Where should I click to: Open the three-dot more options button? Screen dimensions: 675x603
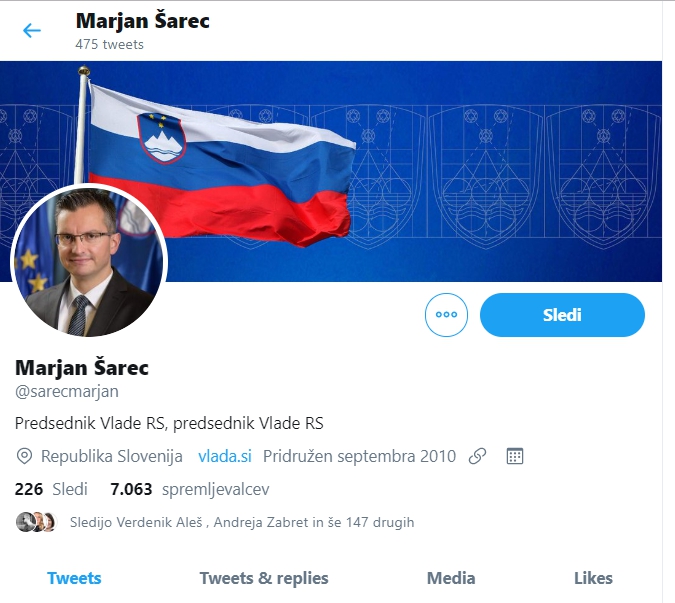pyautogui.click(x=446, y=315)
